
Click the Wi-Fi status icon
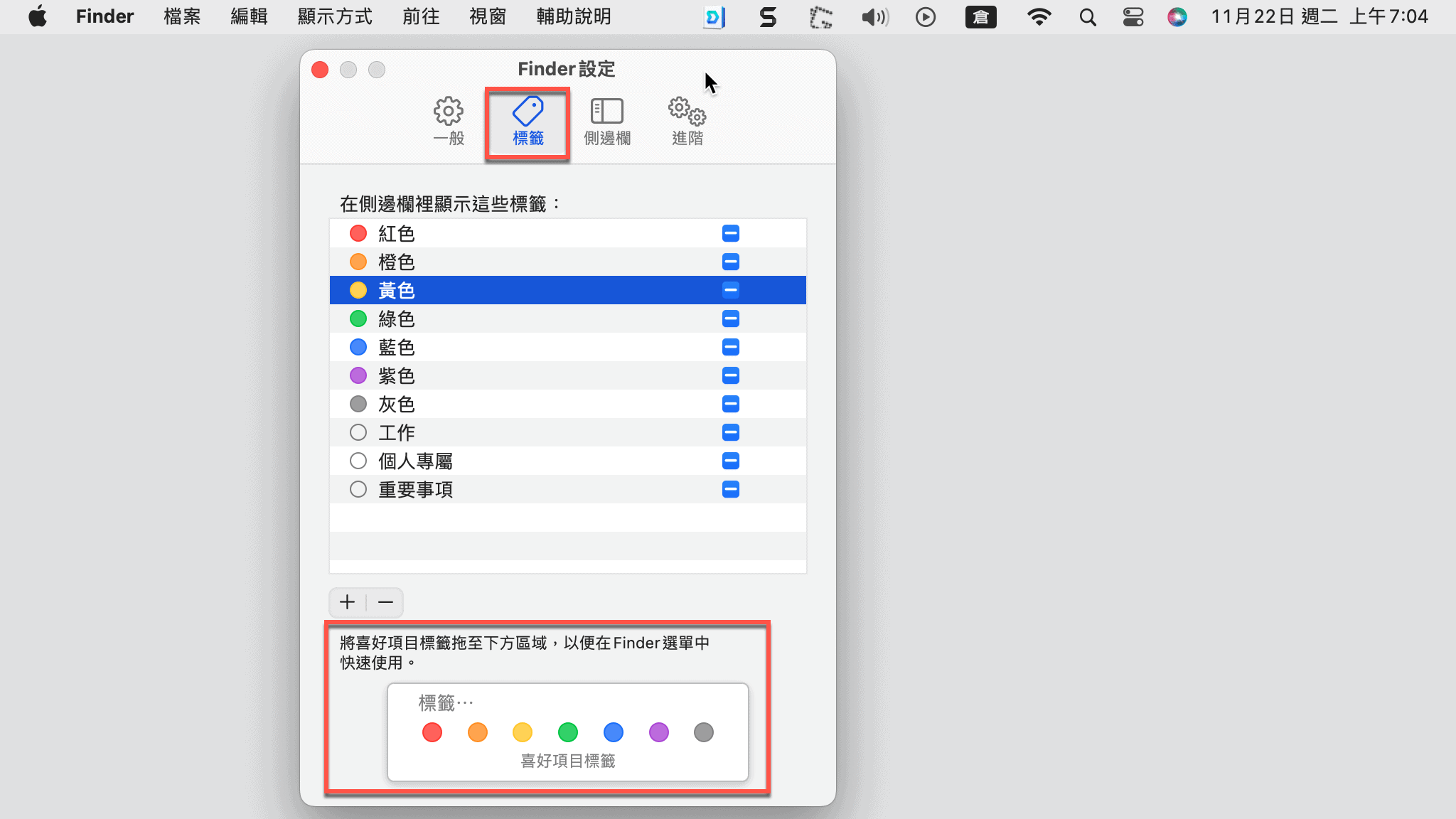click(x=1039, y=17)
